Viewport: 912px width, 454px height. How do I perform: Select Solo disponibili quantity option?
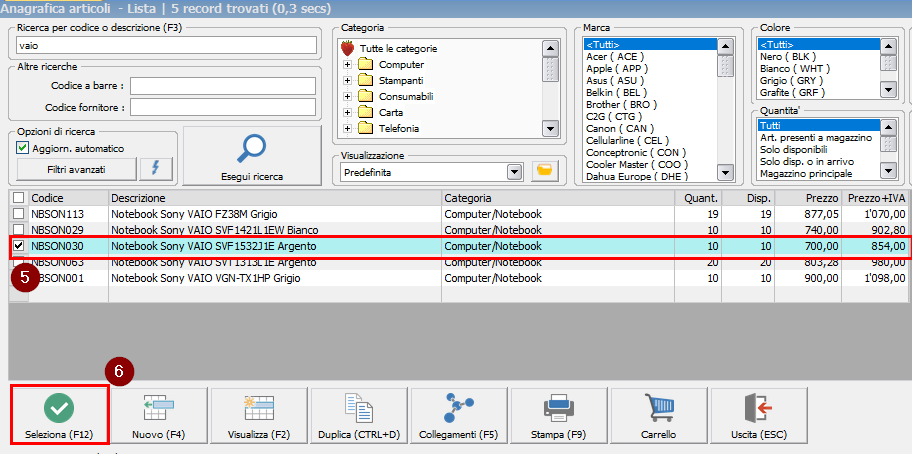tap(819, 149)
